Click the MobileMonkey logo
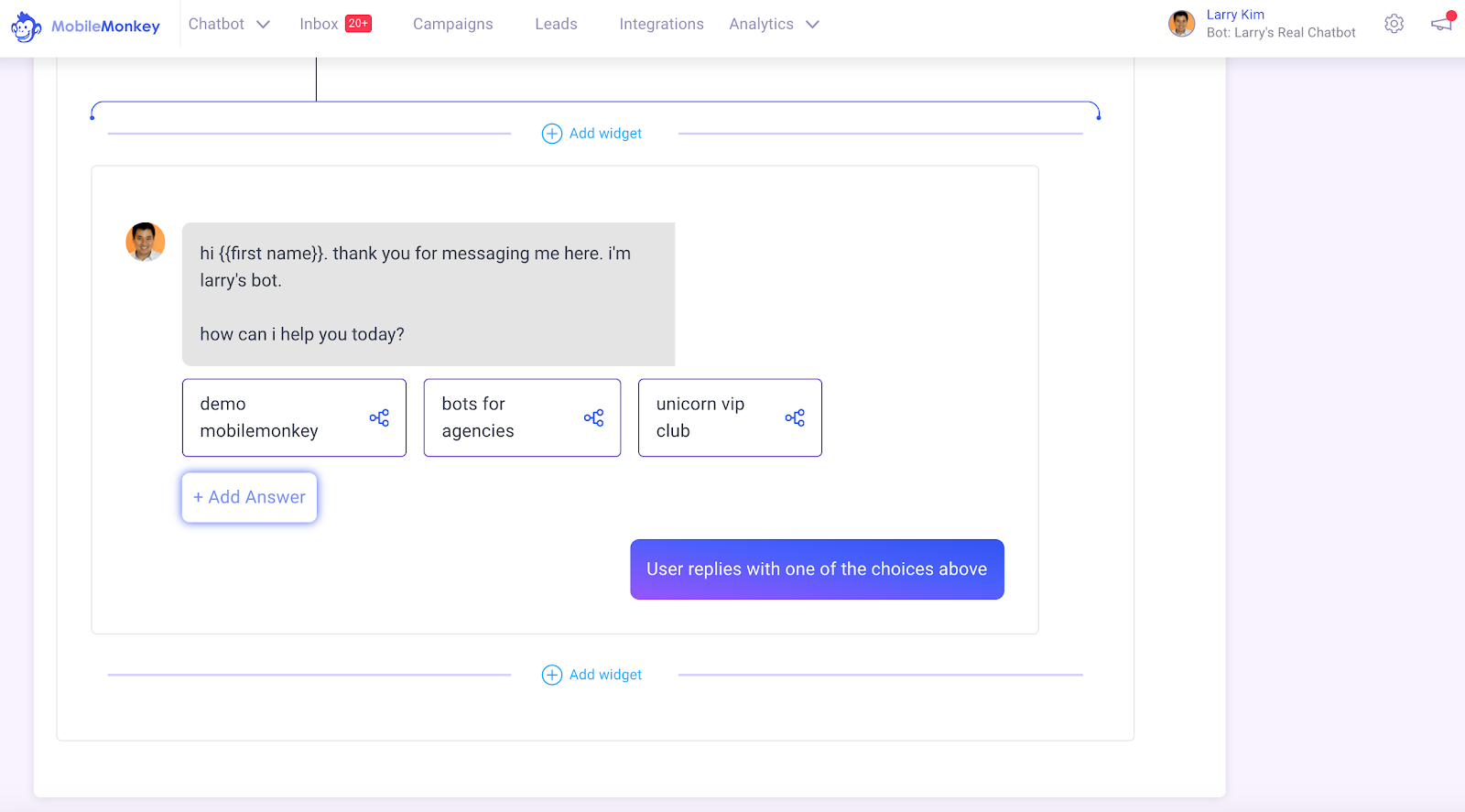The width and height of the screenshot is (1465, 812). point(85,27)
